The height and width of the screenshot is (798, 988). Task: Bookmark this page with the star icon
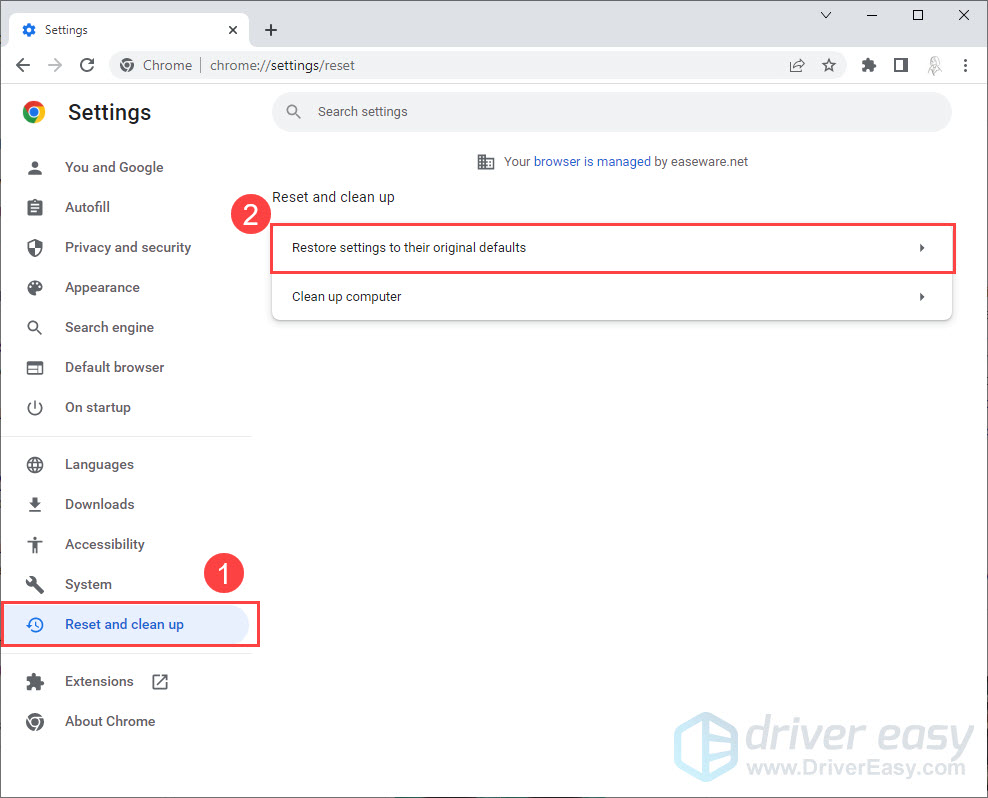828,65
